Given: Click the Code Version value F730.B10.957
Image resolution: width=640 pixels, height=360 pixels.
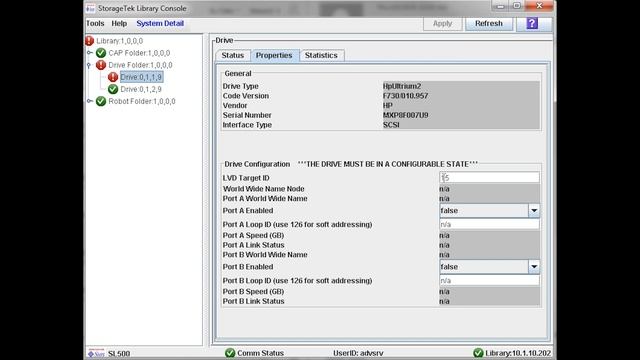Looking at the screenshot, I should (405, 96).
